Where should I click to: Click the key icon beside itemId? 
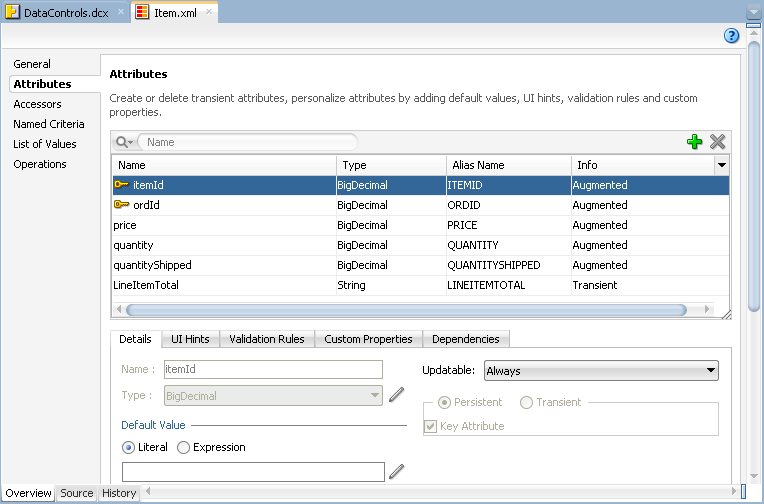coord(121,184)
